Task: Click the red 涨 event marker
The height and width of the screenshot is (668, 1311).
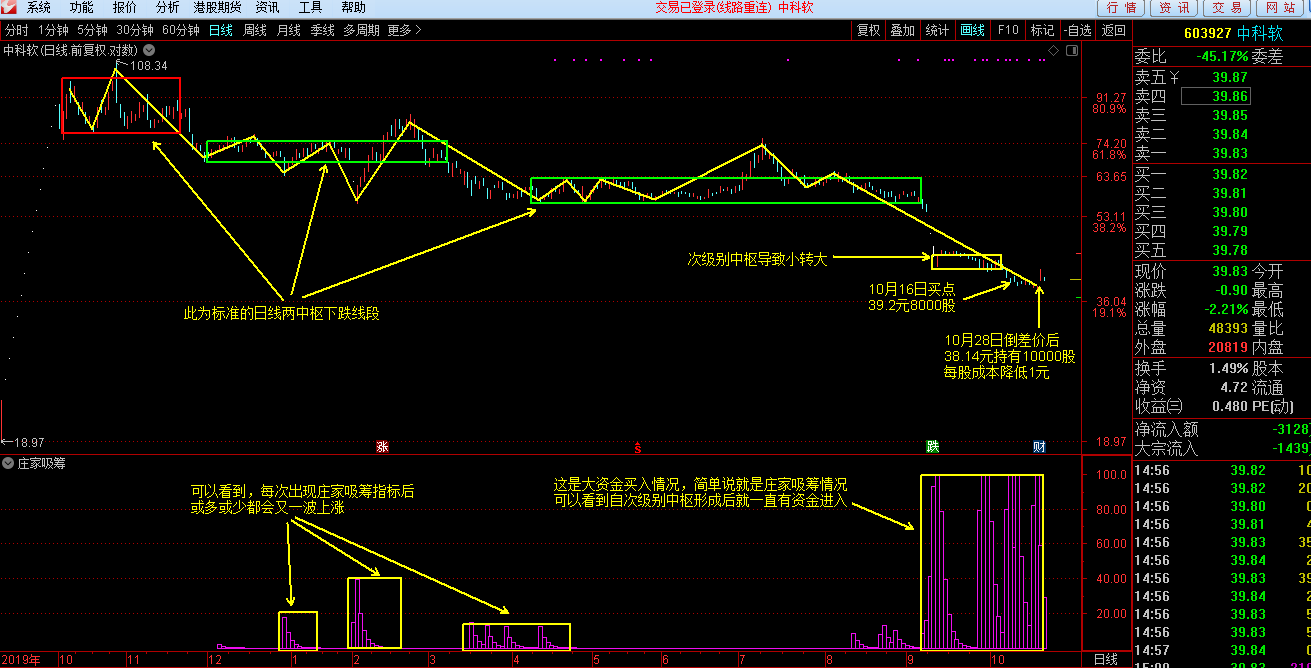Action: tap(382, 447)
